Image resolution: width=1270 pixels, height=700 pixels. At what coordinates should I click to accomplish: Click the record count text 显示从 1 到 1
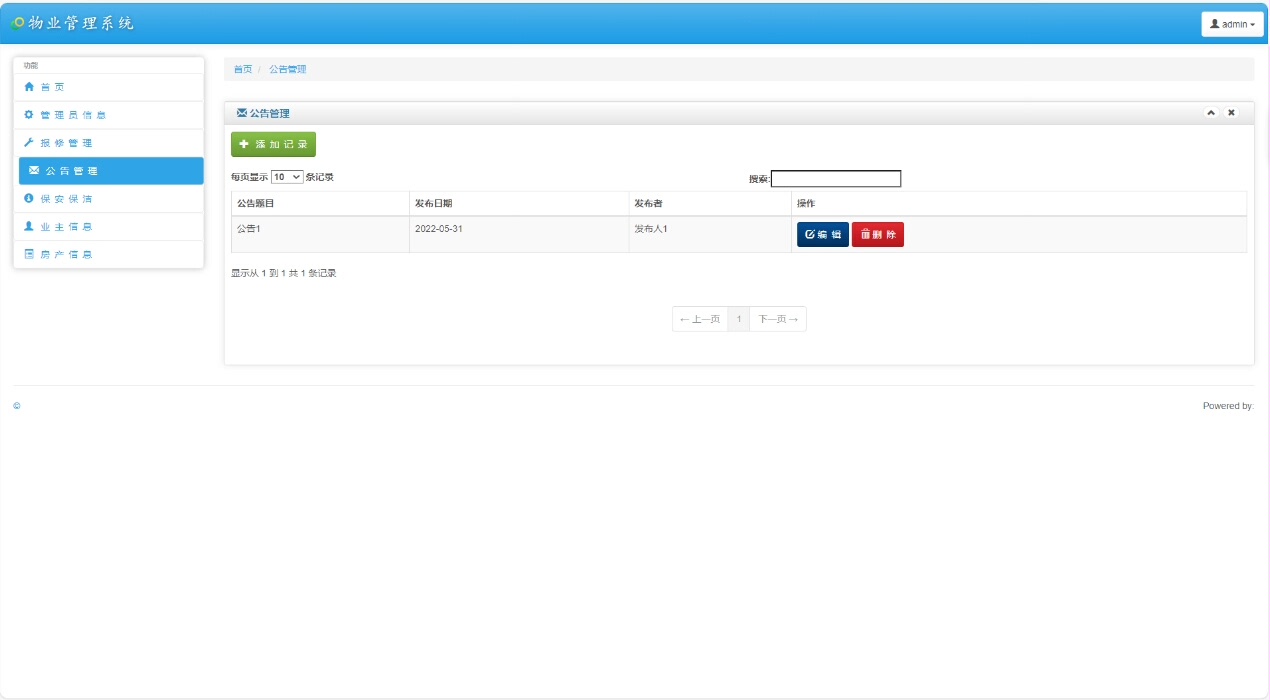click(x=284, y=273)
